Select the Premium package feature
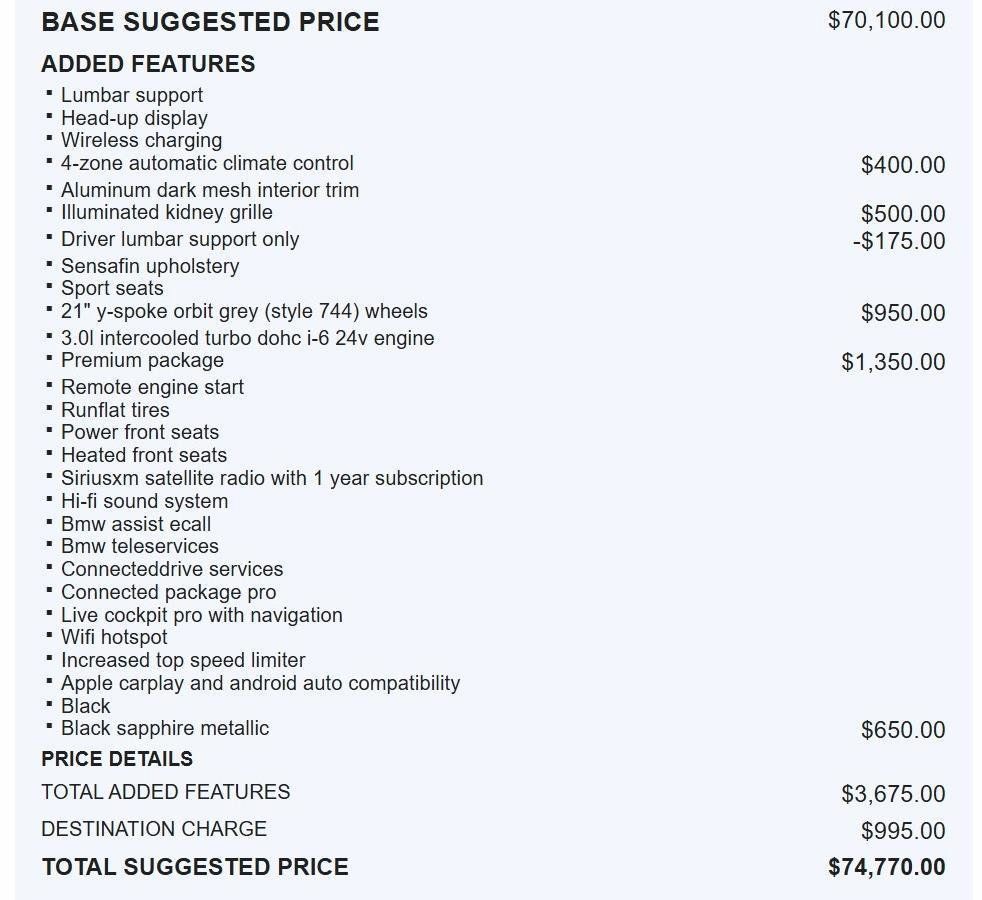This screenshot has width=982, height=900. (142, 360)
